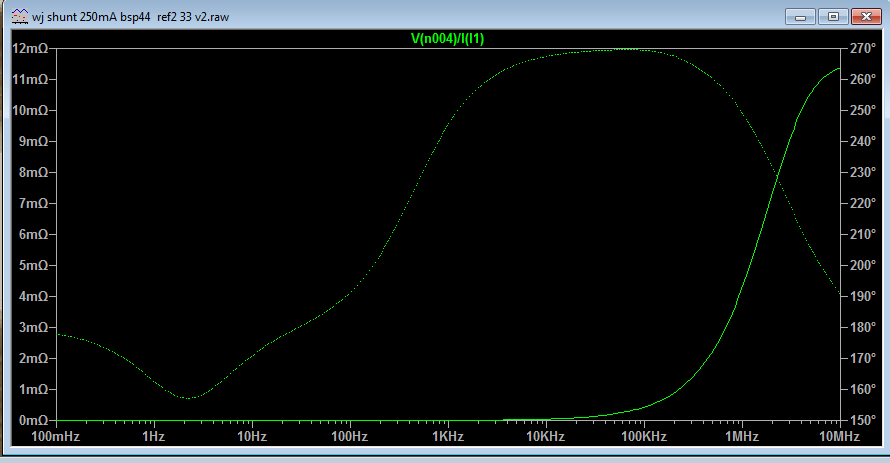Click the 250° phase axis label
The image size is (890, 463).
pyautogui.click(x=863, y=110)
